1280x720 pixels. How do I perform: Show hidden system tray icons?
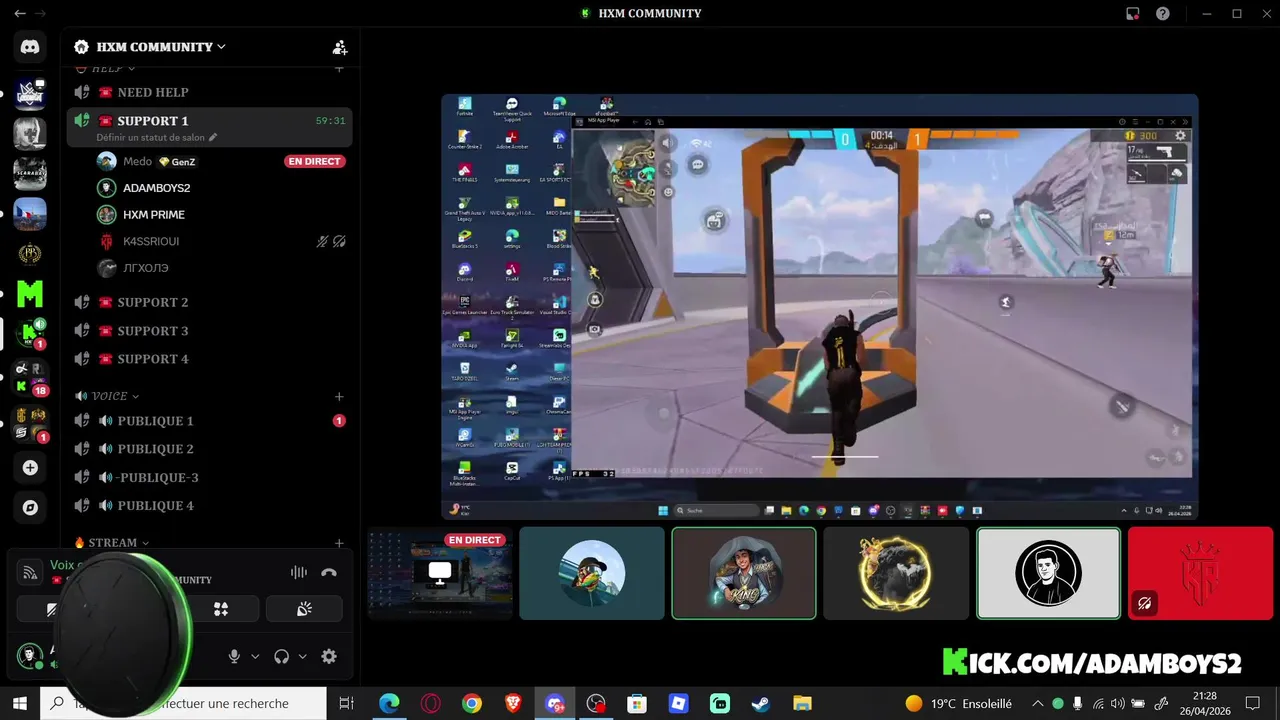coord(1037,704)
